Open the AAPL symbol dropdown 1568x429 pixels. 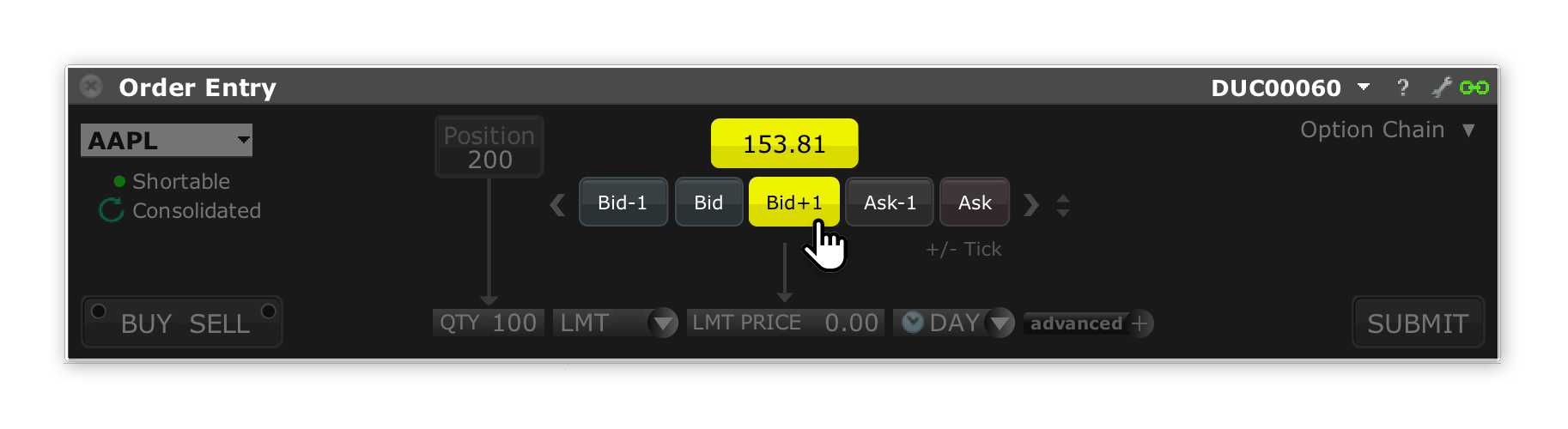244,139
